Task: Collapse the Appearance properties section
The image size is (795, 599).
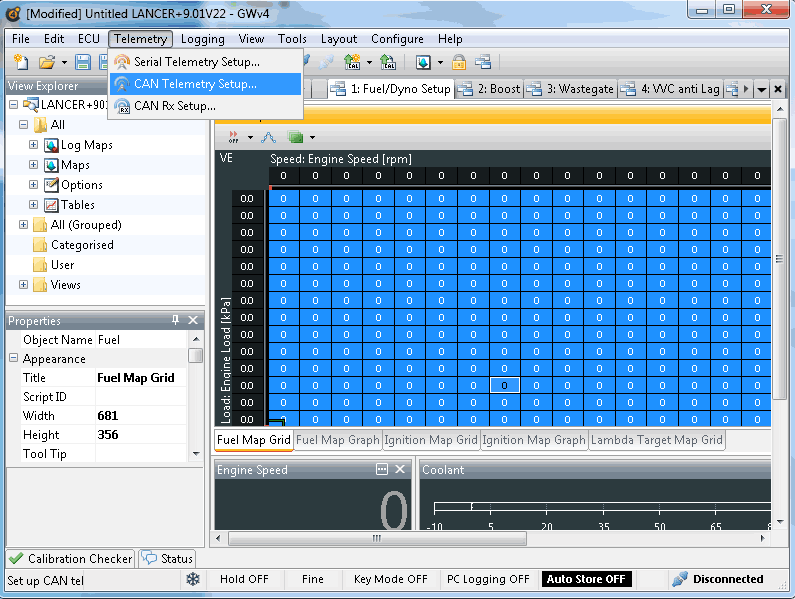Action: click(x=14, y=359)
